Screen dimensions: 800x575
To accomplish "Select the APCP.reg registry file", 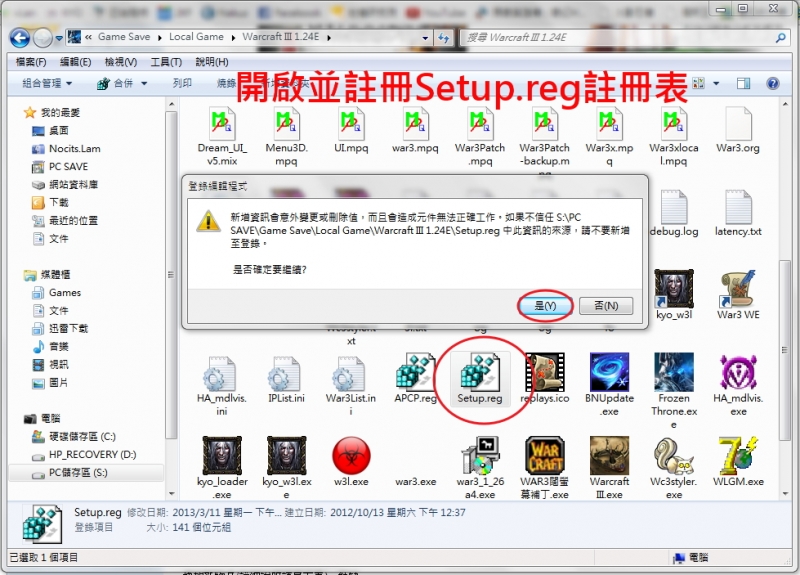I will tap(415, 379).
